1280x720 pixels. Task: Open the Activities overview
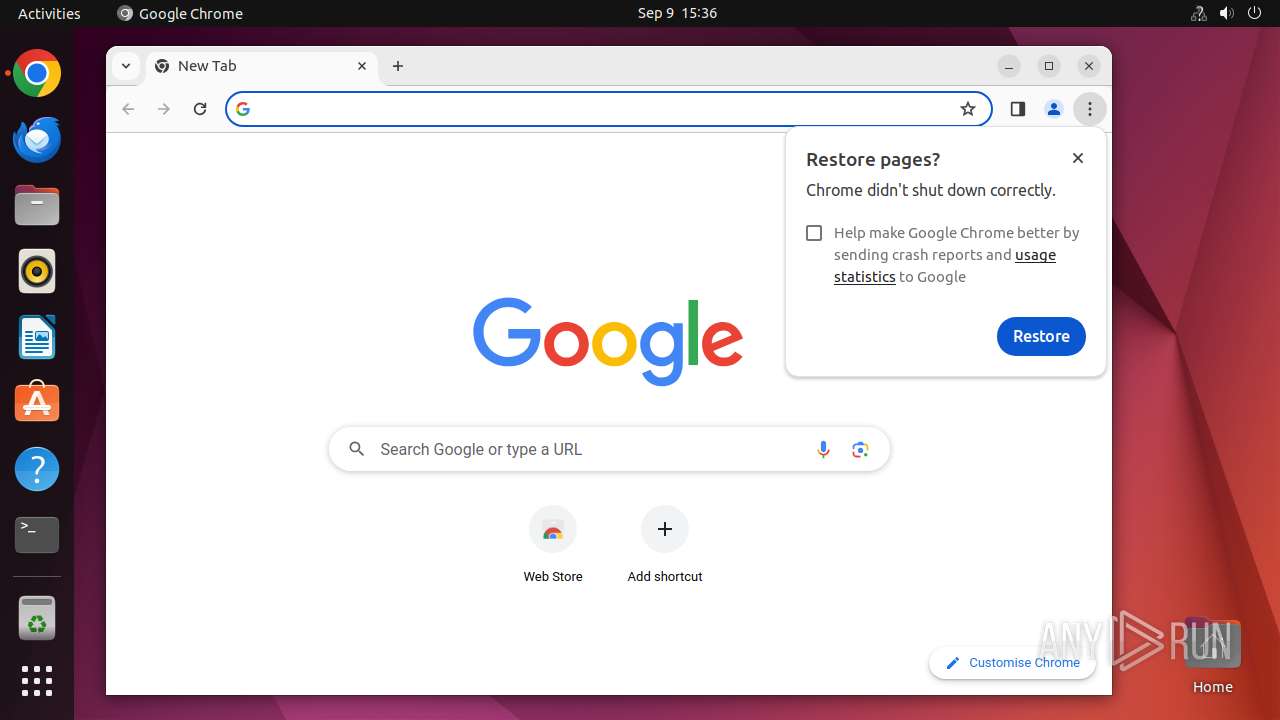(49, 13)
